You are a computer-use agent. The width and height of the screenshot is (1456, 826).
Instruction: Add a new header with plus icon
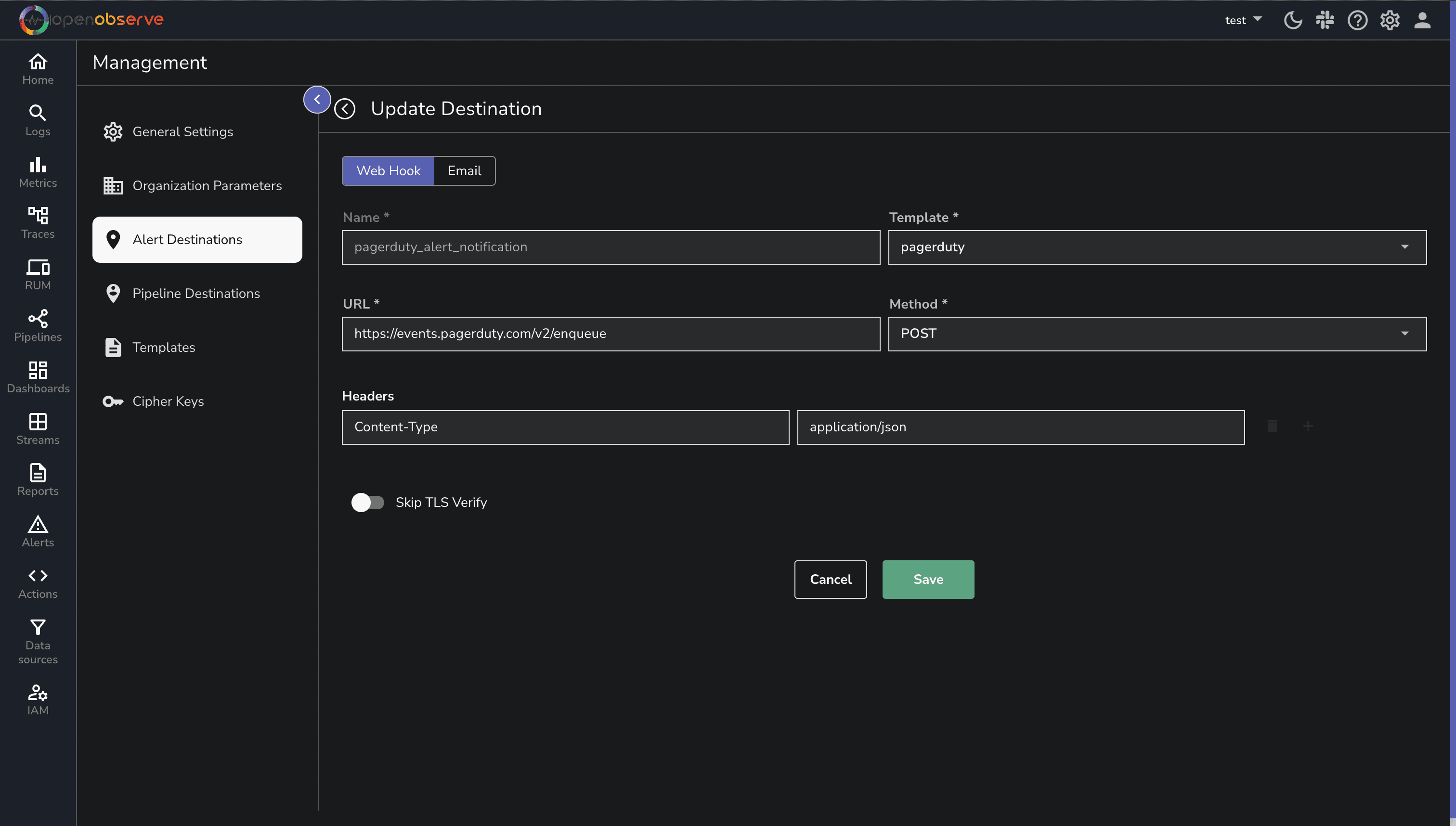tap(1308, 426)
